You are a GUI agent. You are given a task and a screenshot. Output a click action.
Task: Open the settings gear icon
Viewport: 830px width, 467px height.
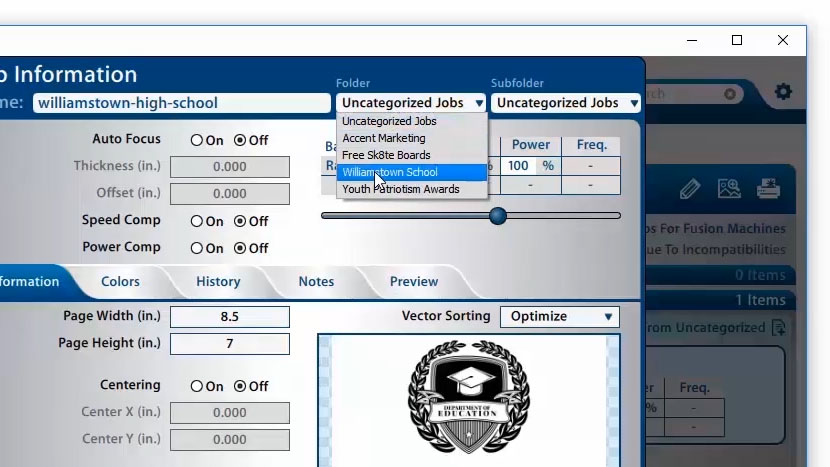(x=783, y=92)
